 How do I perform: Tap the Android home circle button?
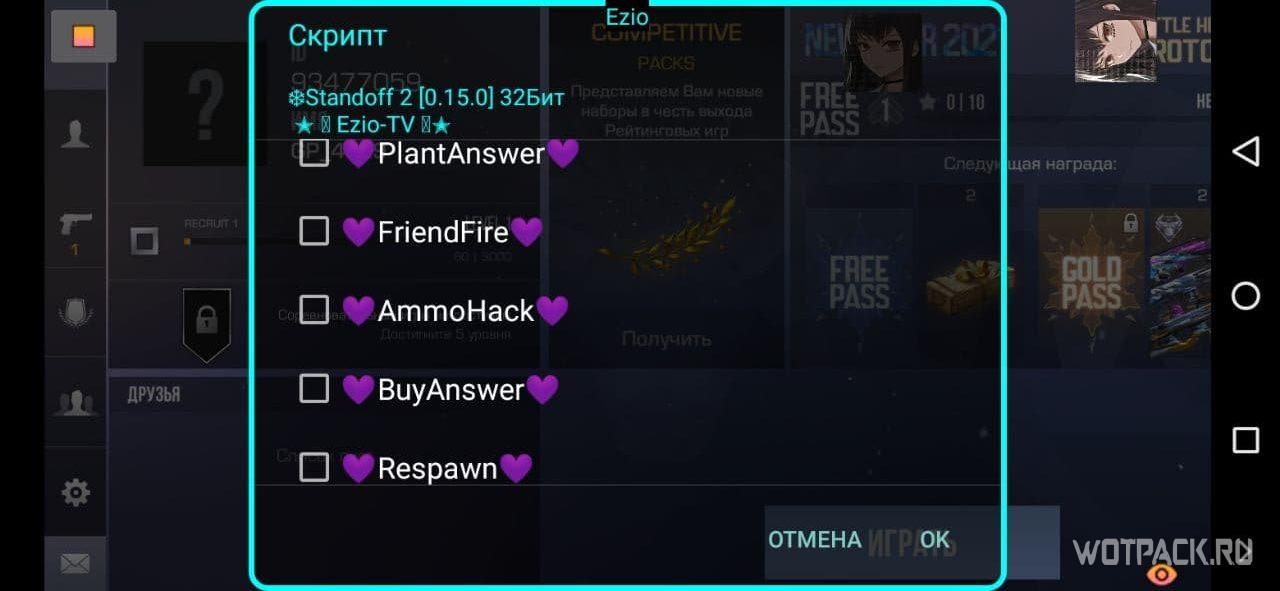click(x=1245, y=296)
